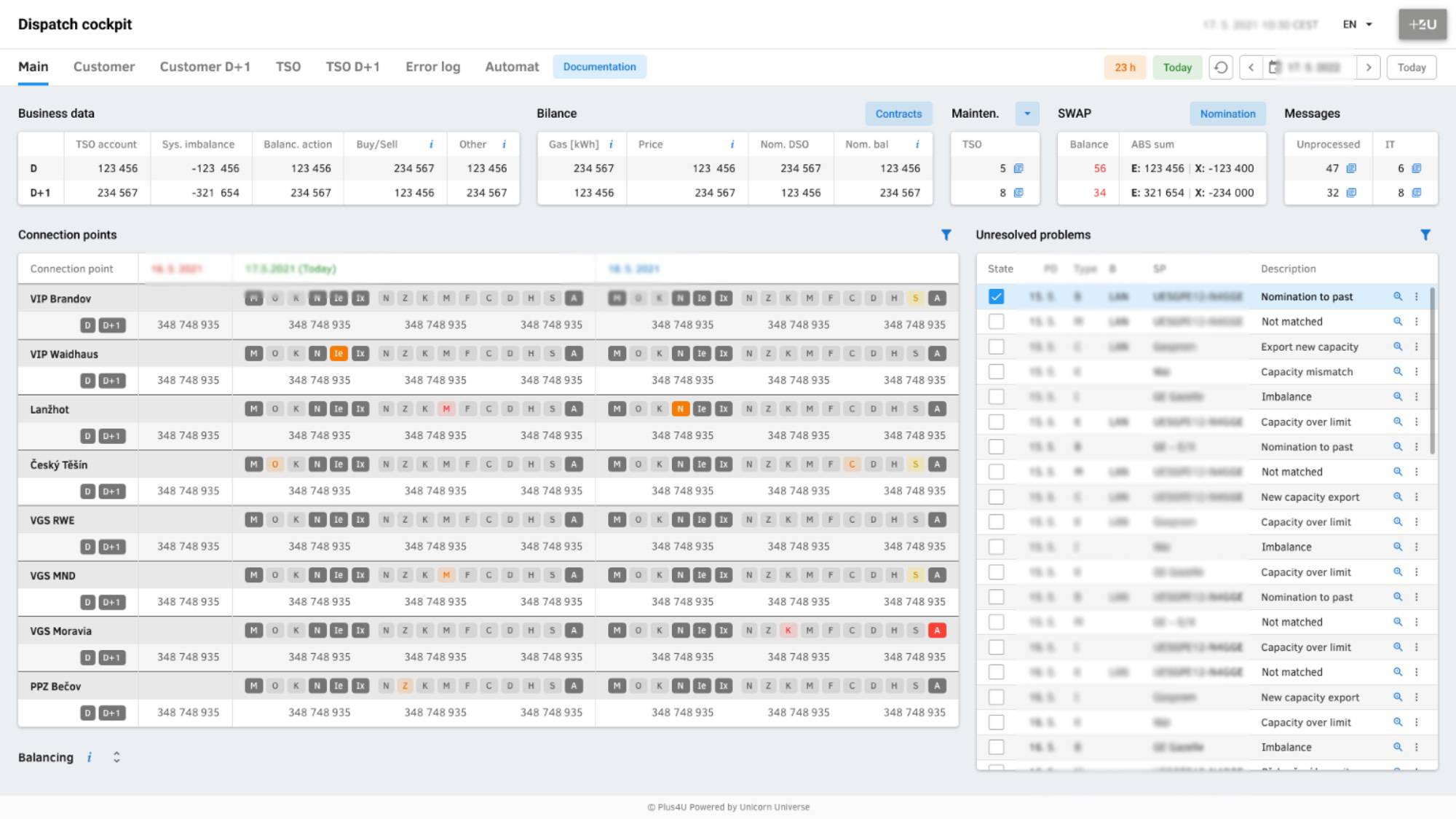The width and height of the screenshot is (1456, 819).
Task: Open the Error log tab
Action: pos(433,67)
